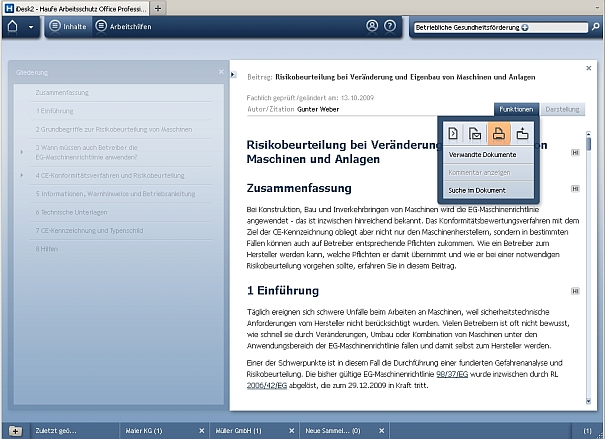Image resolution: width=605 pixels, height=439 pixels.
Task: Add a new collection folder icon
Action: [15, 431]
